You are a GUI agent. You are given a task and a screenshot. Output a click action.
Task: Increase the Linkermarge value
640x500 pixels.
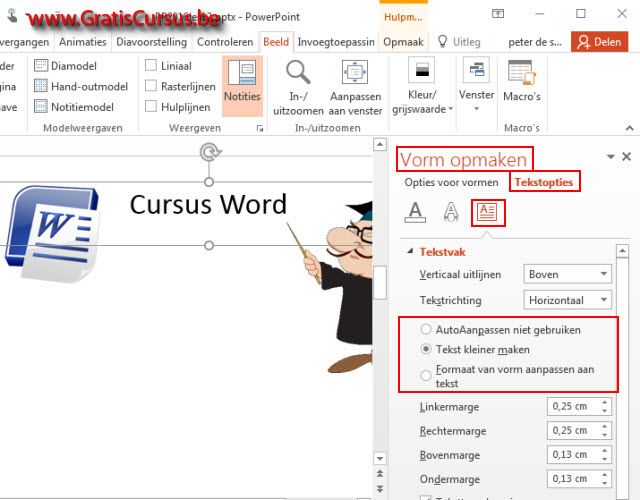(604, 402)
